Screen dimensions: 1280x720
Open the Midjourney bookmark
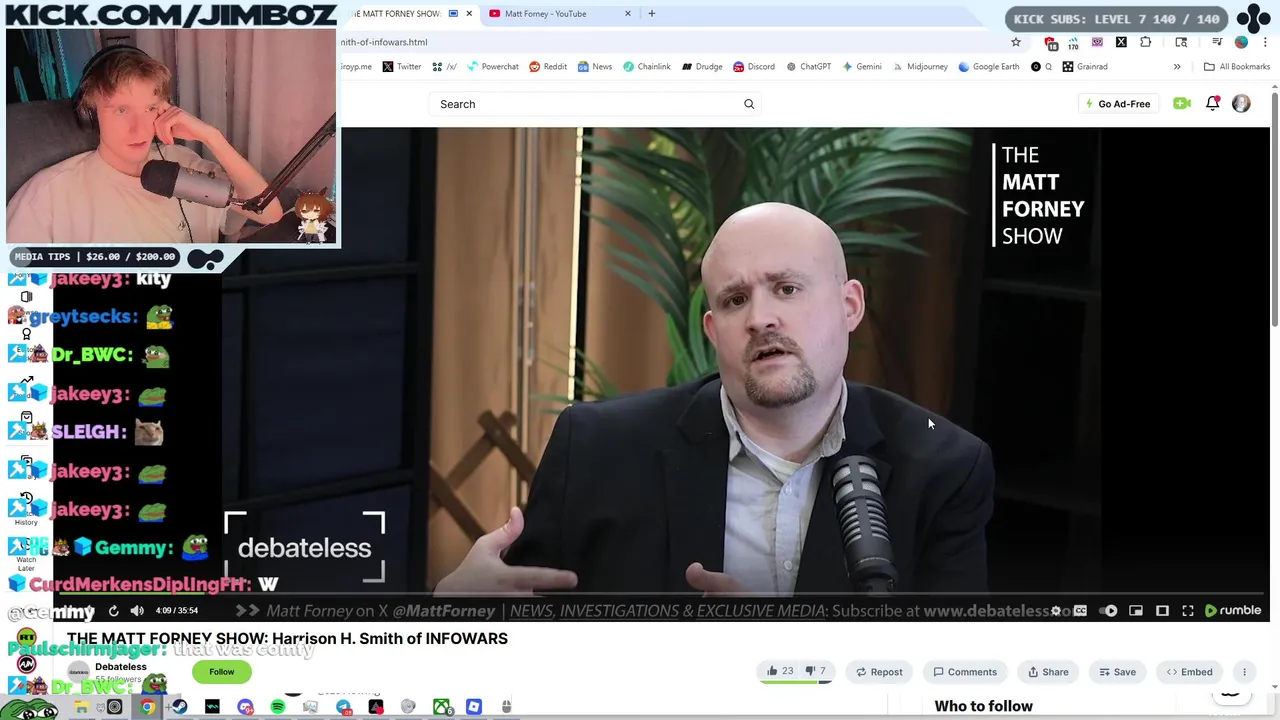point(920,67)
